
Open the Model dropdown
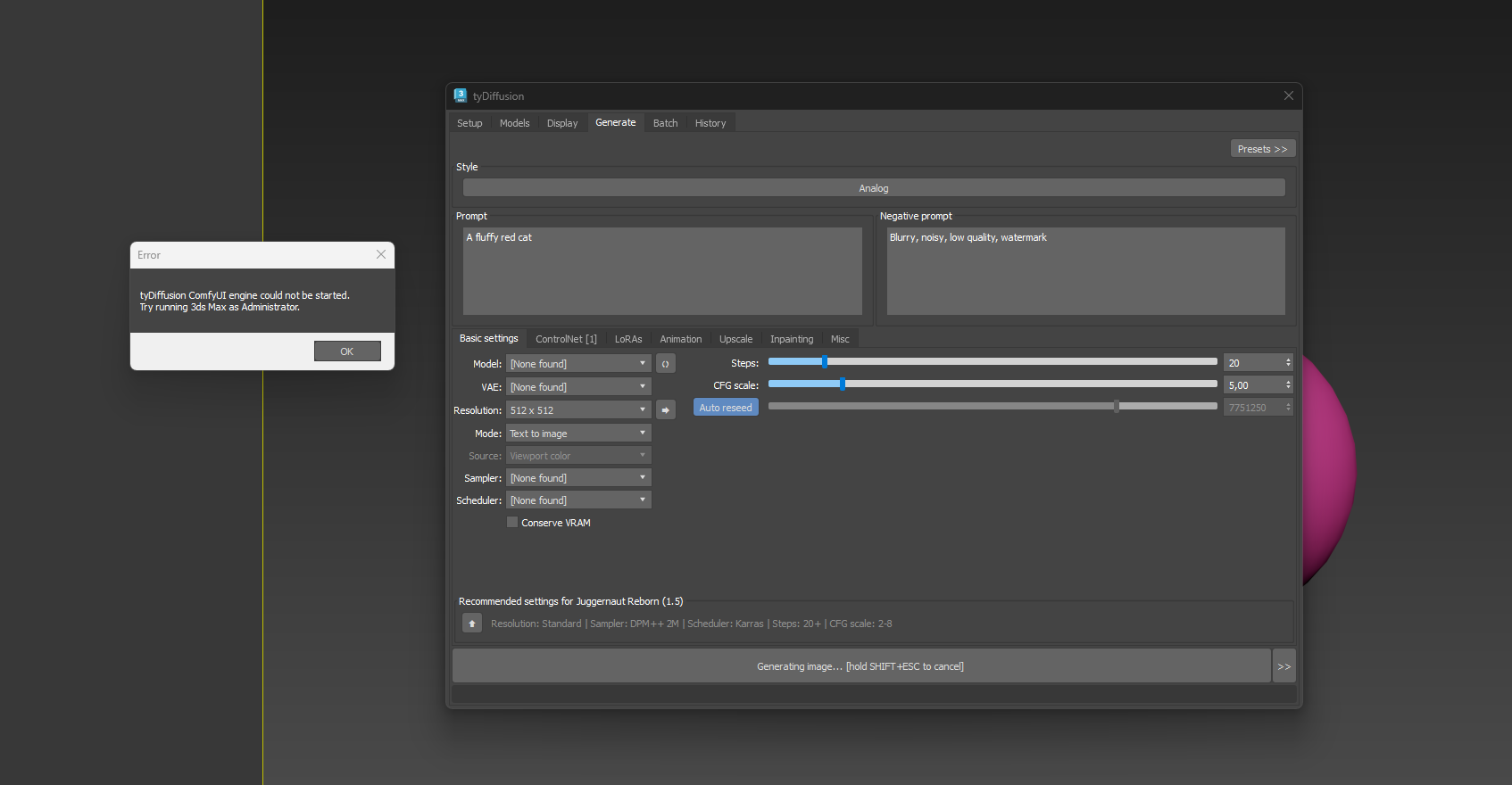coord(578,364)
